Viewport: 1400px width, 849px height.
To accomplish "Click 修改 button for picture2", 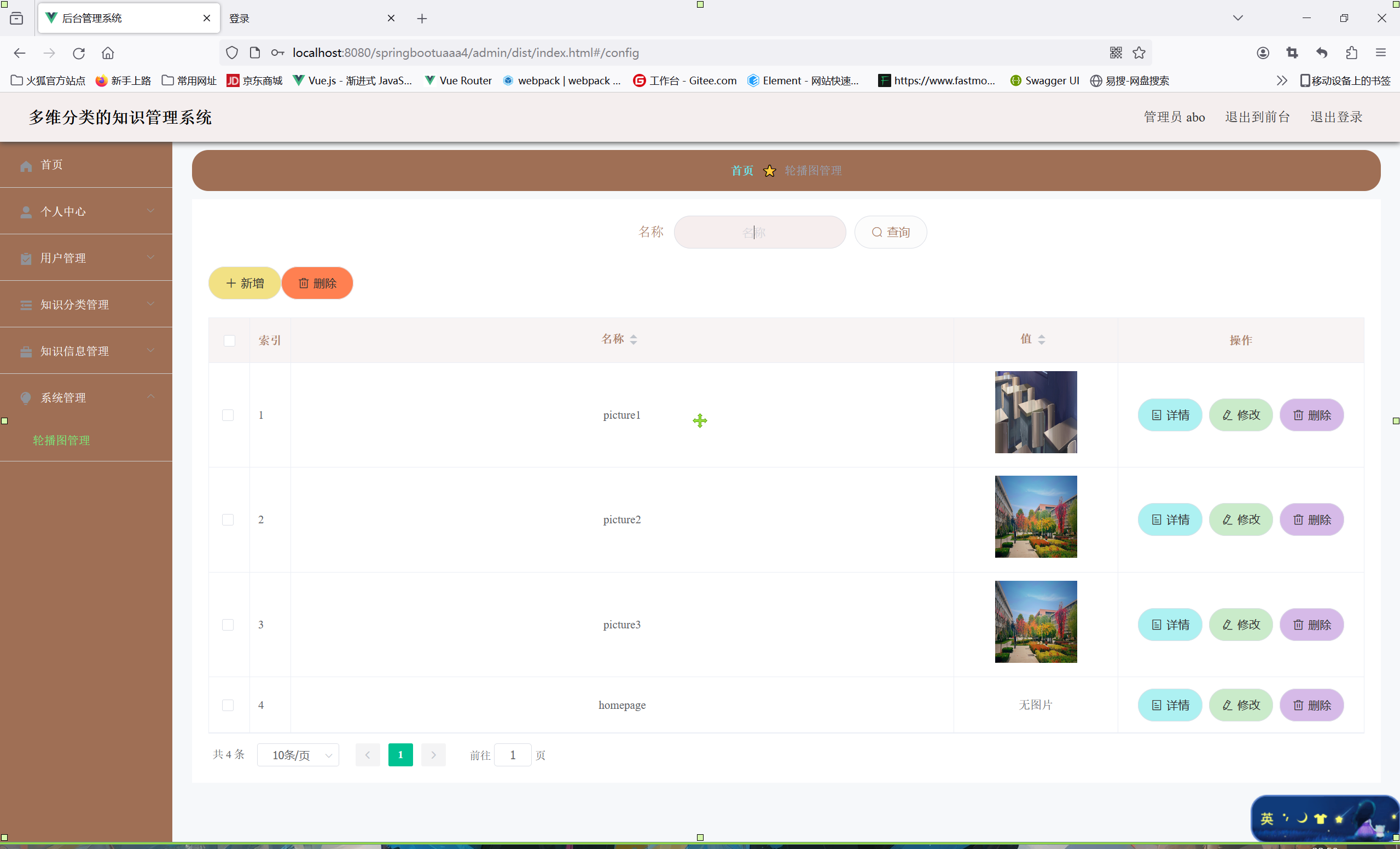I will 1240,519.
